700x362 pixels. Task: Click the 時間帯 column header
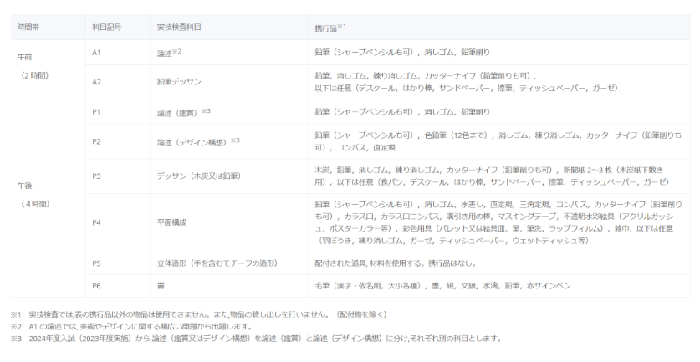pyautogui.click(x=28, y=27)
